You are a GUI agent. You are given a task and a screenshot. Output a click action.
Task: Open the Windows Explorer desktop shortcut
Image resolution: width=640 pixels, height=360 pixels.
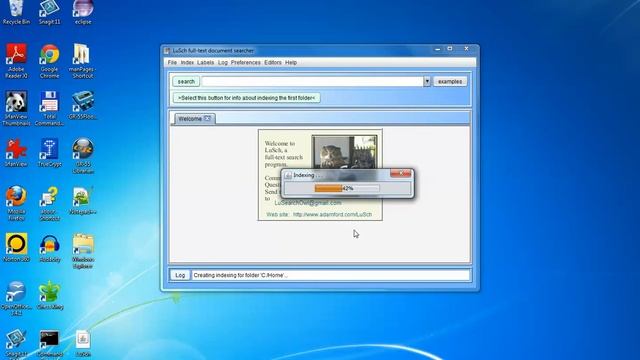point(83,251)
